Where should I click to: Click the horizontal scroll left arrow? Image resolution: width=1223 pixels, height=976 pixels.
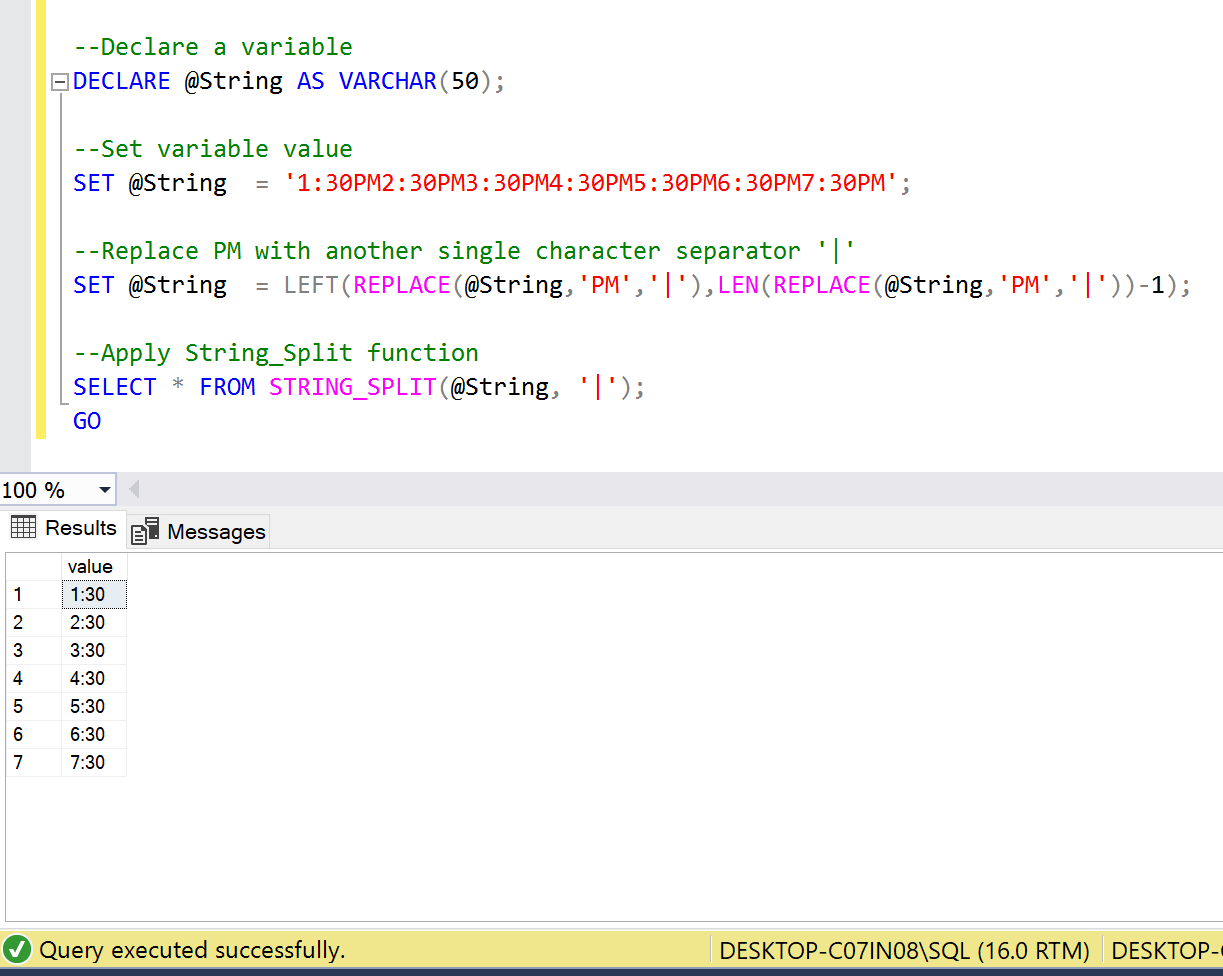[x=134, y=490]
